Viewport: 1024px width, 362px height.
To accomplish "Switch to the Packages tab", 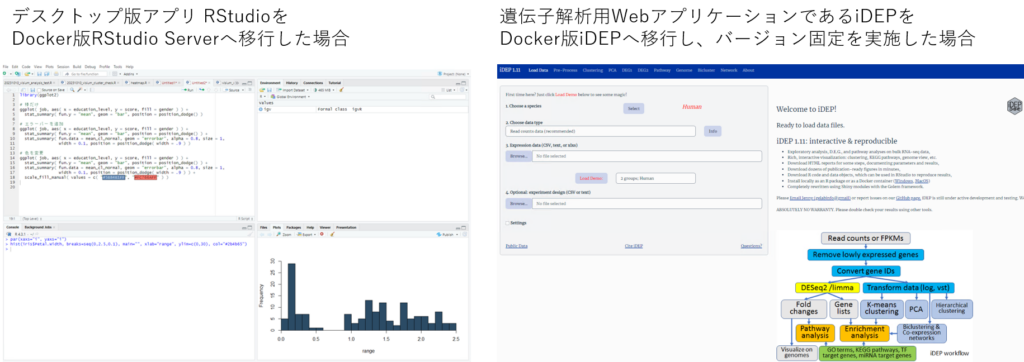I will click(293, 227).
